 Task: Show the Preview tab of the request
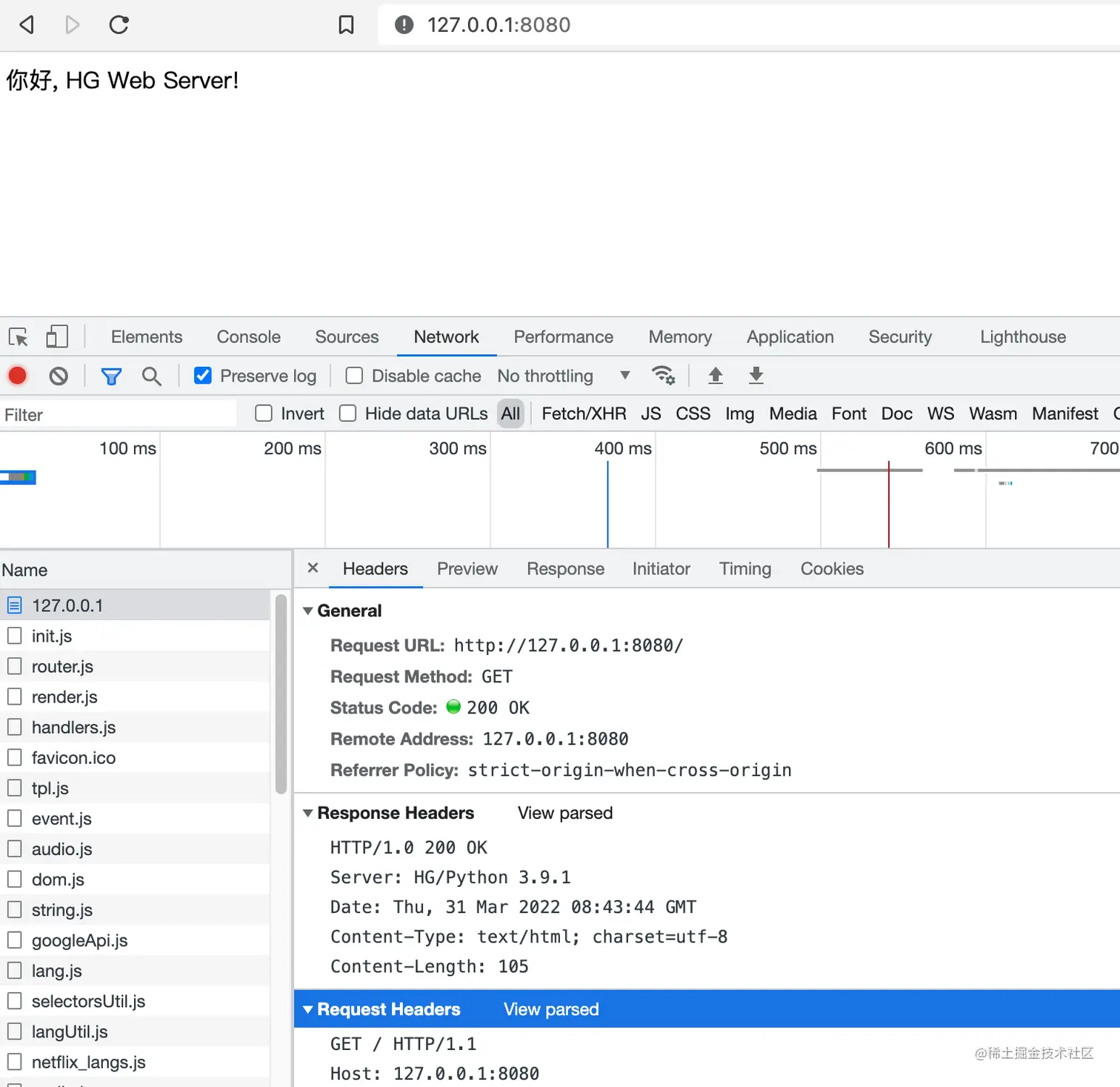(467, 568)
